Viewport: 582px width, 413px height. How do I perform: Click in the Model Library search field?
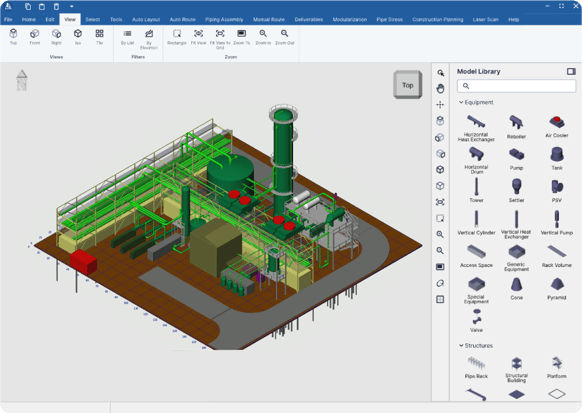(x=516, y=86)
